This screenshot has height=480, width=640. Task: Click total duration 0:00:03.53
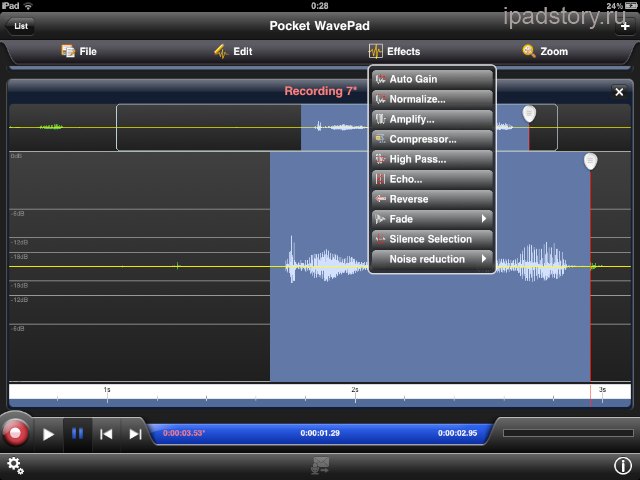184,433
